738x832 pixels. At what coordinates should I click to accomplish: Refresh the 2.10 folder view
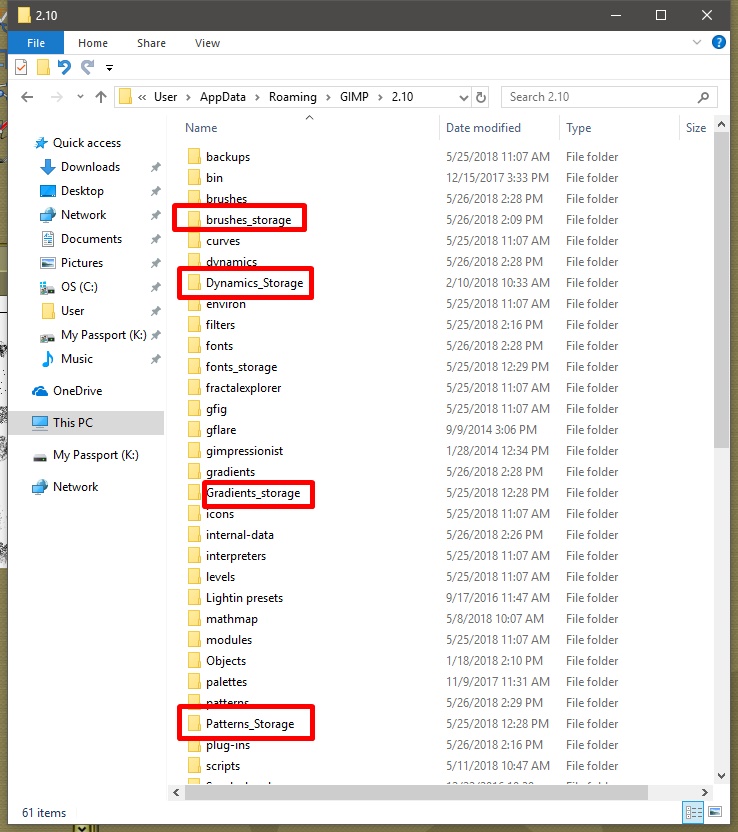(481, 98)
